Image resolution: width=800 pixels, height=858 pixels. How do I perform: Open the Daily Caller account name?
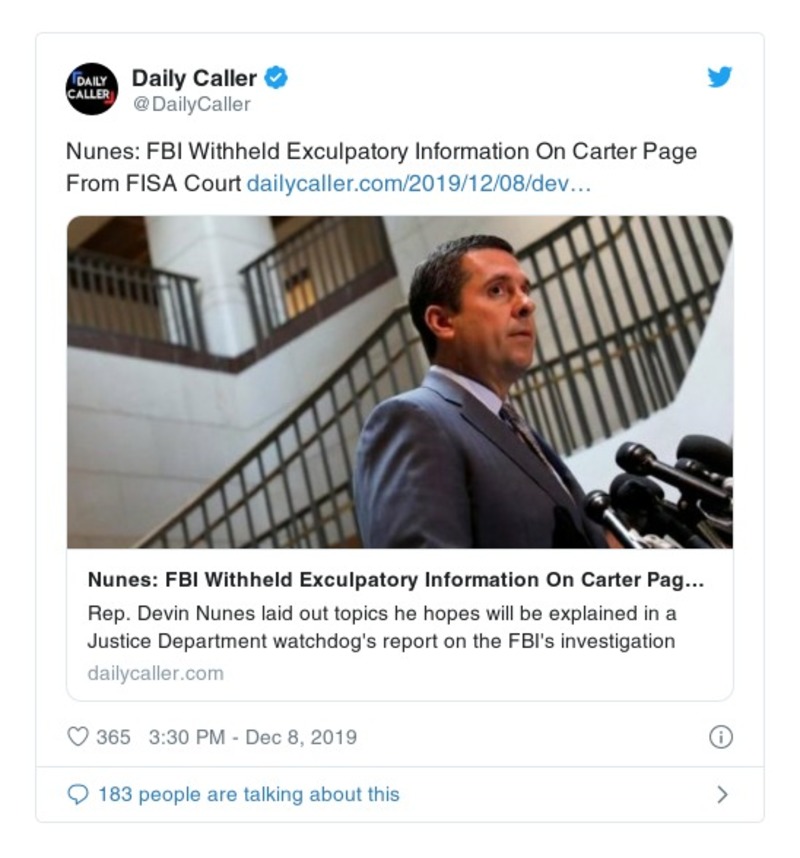pos(194,77)
